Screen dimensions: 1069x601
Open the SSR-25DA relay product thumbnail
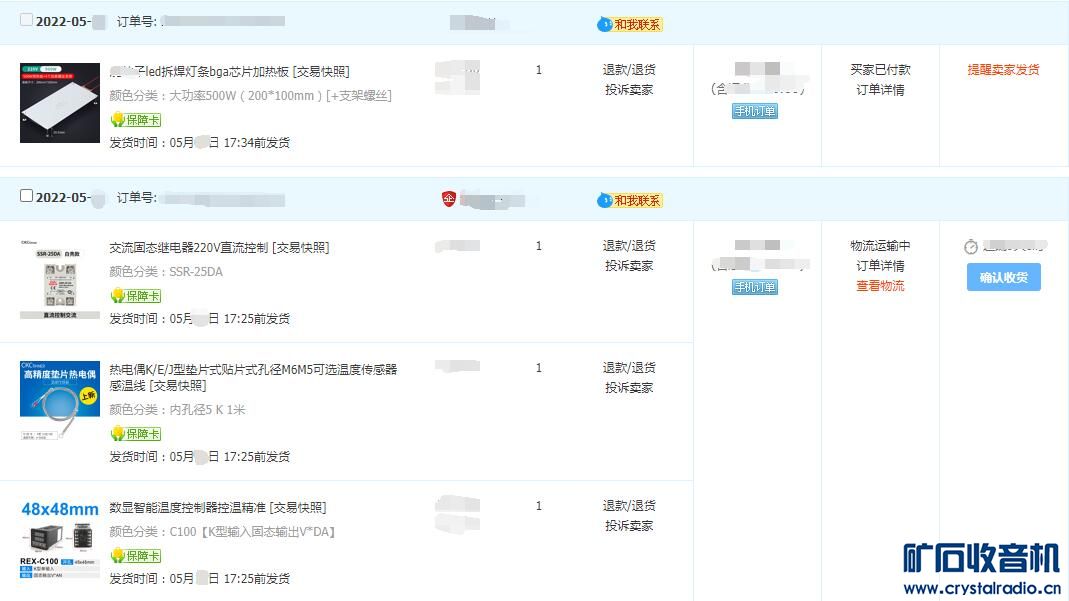click(x=60, y=279)
